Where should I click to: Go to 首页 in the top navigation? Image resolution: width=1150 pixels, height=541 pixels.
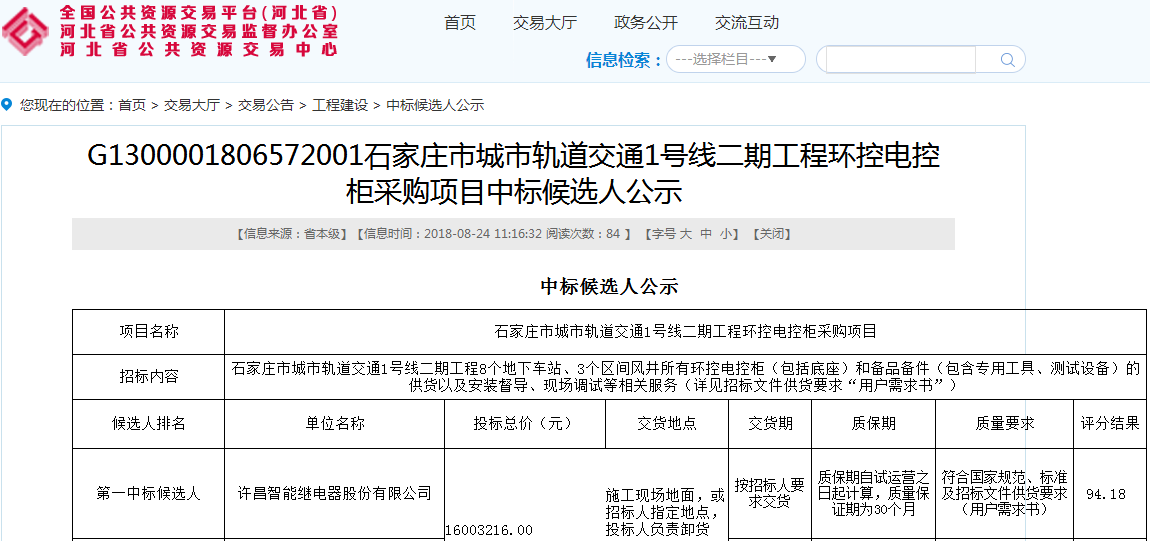[460, 23]
